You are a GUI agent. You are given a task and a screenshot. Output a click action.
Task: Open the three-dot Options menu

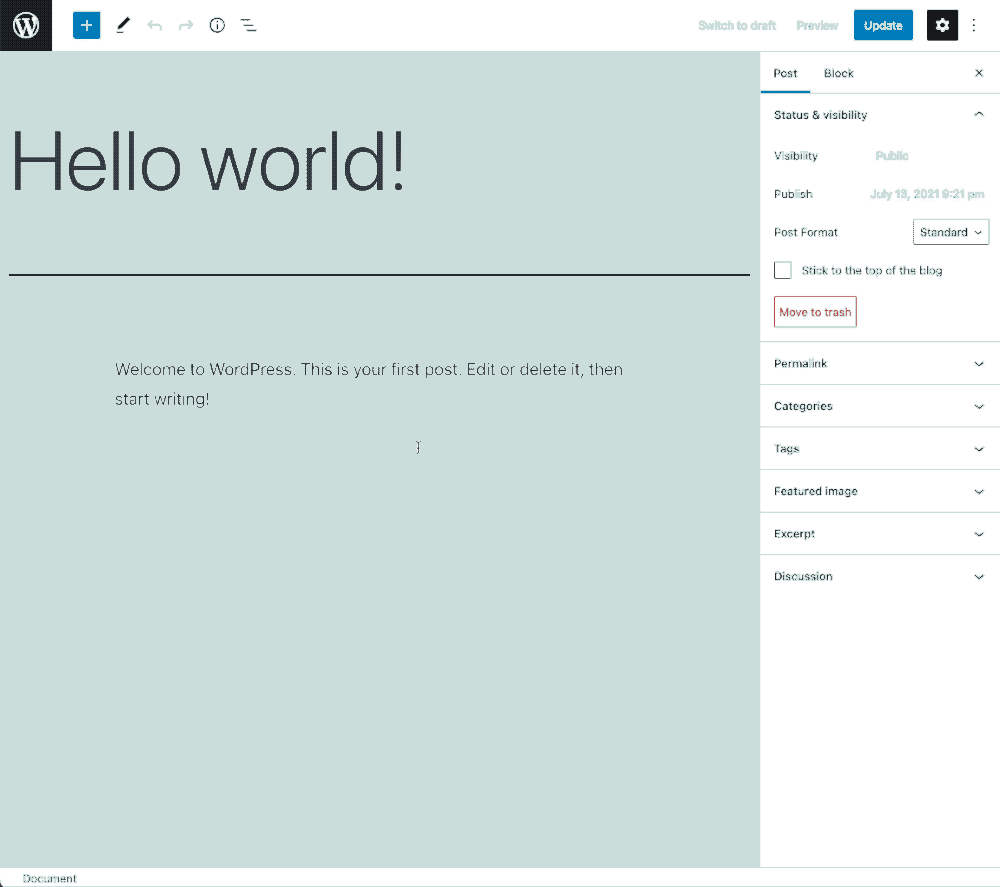975,25
